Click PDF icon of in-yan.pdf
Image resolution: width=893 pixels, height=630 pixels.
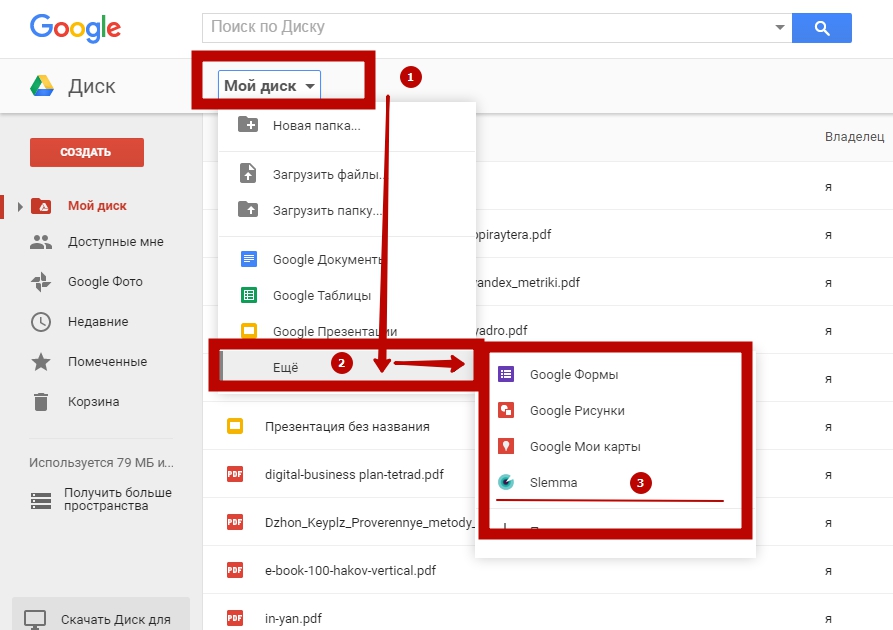point(235,617)
